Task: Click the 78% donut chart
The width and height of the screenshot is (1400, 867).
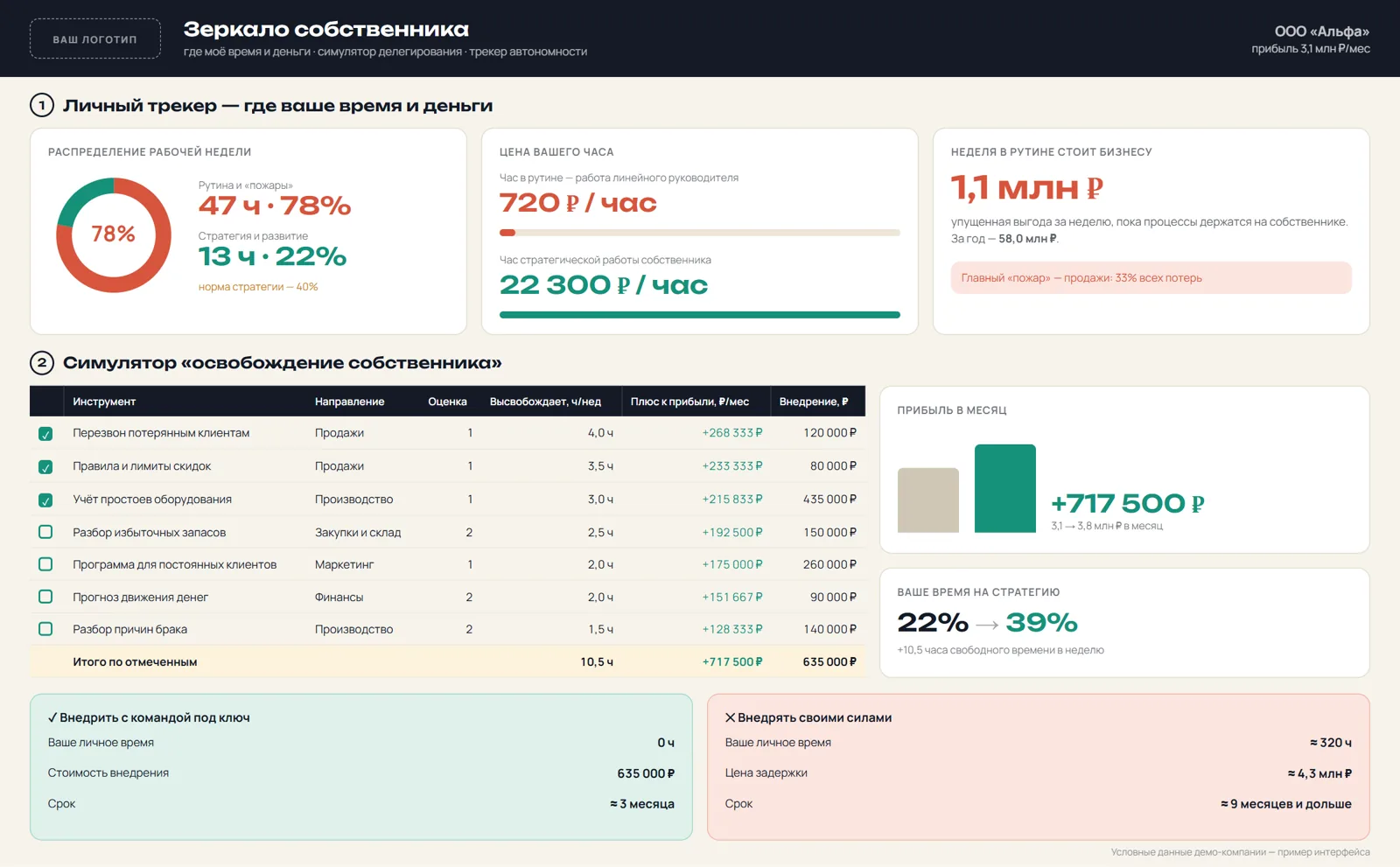Action: pyautogui.click(x=114, y=235)
